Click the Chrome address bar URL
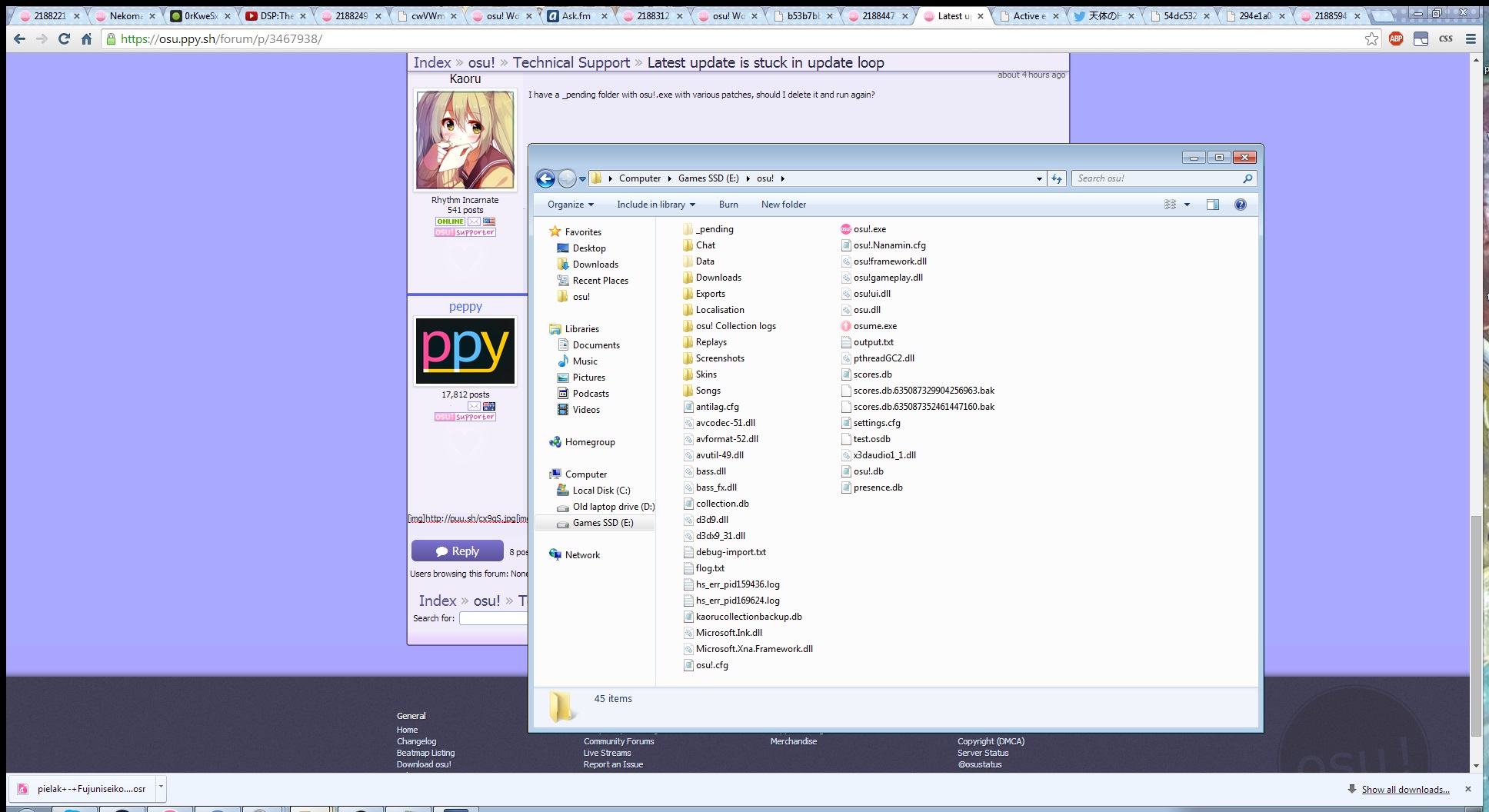The height and width of the screenshot is (812, 1489). pos(222,38)
